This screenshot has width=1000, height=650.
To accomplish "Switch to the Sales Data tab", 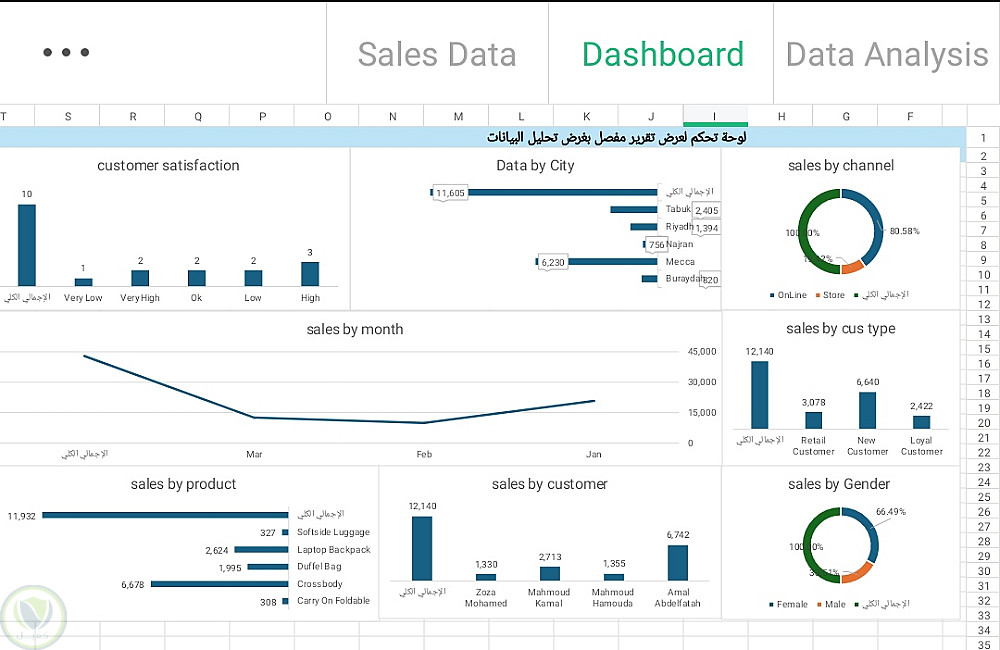I will click(x=437, y=54).
